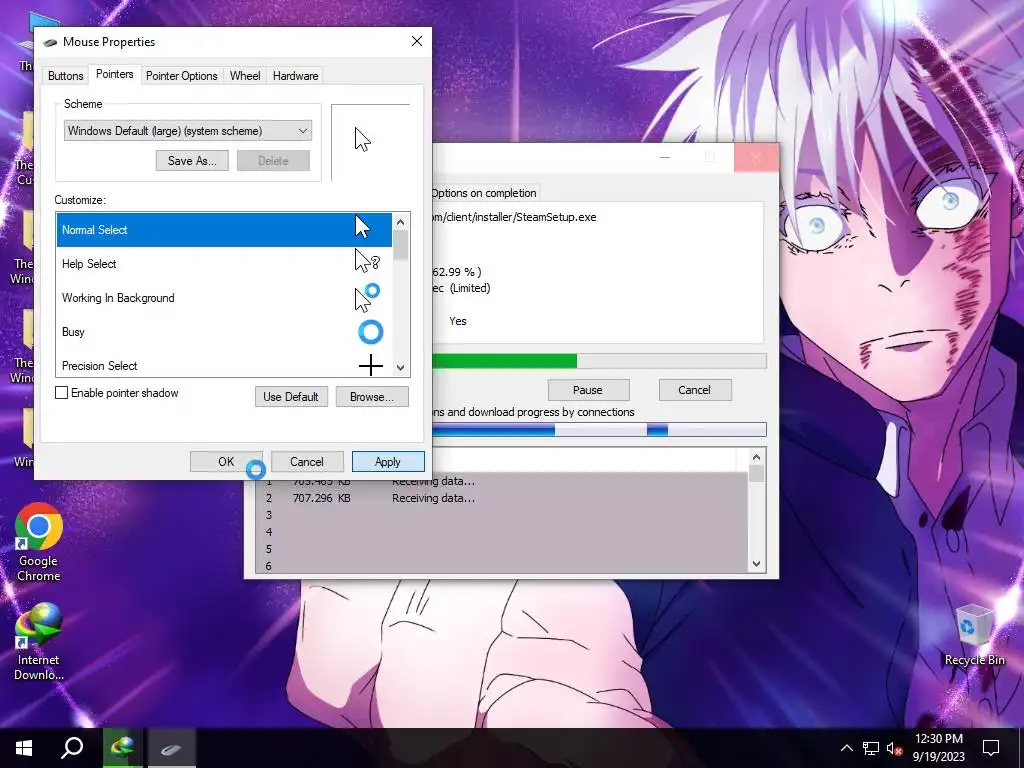Show hidden system tray icons
This screenshot has width=1024, height=768.
pos(846,748)
